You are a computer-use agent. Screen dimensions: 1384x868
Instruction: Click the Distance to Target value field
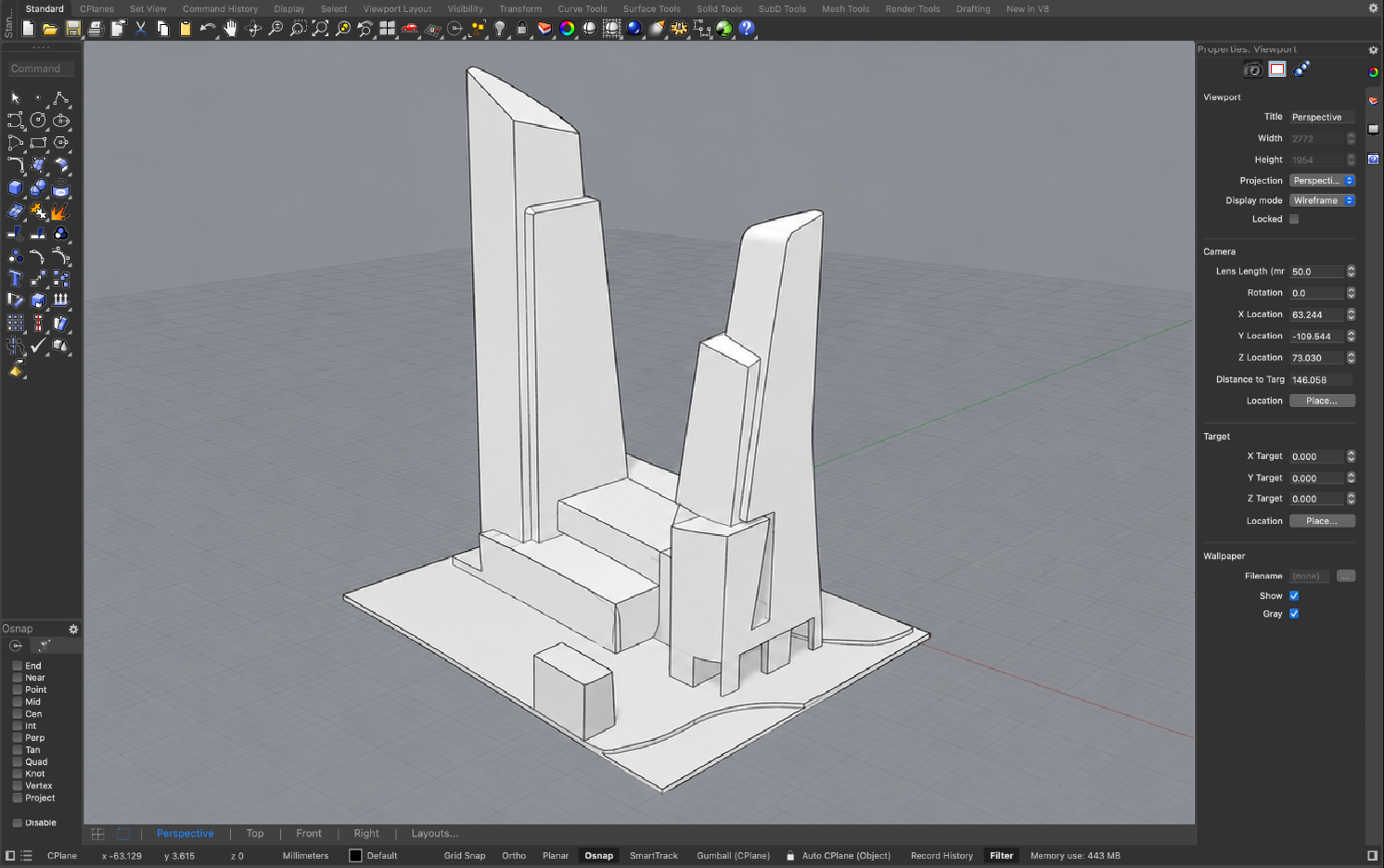pyautogui.click(x=1321, y=379)
